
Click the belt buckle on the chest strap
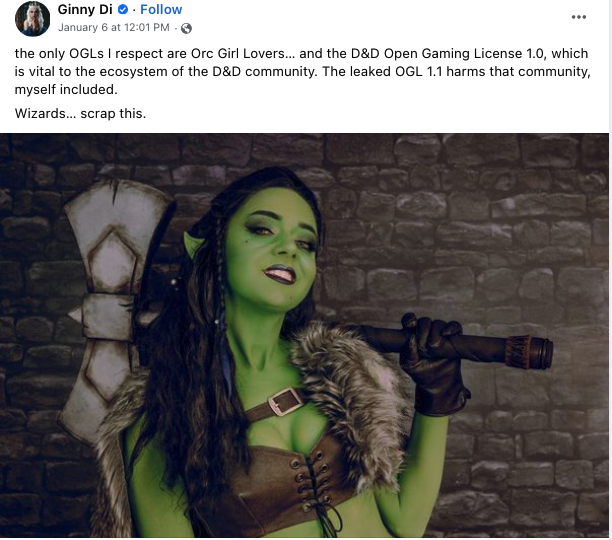[x=283, y=401]
